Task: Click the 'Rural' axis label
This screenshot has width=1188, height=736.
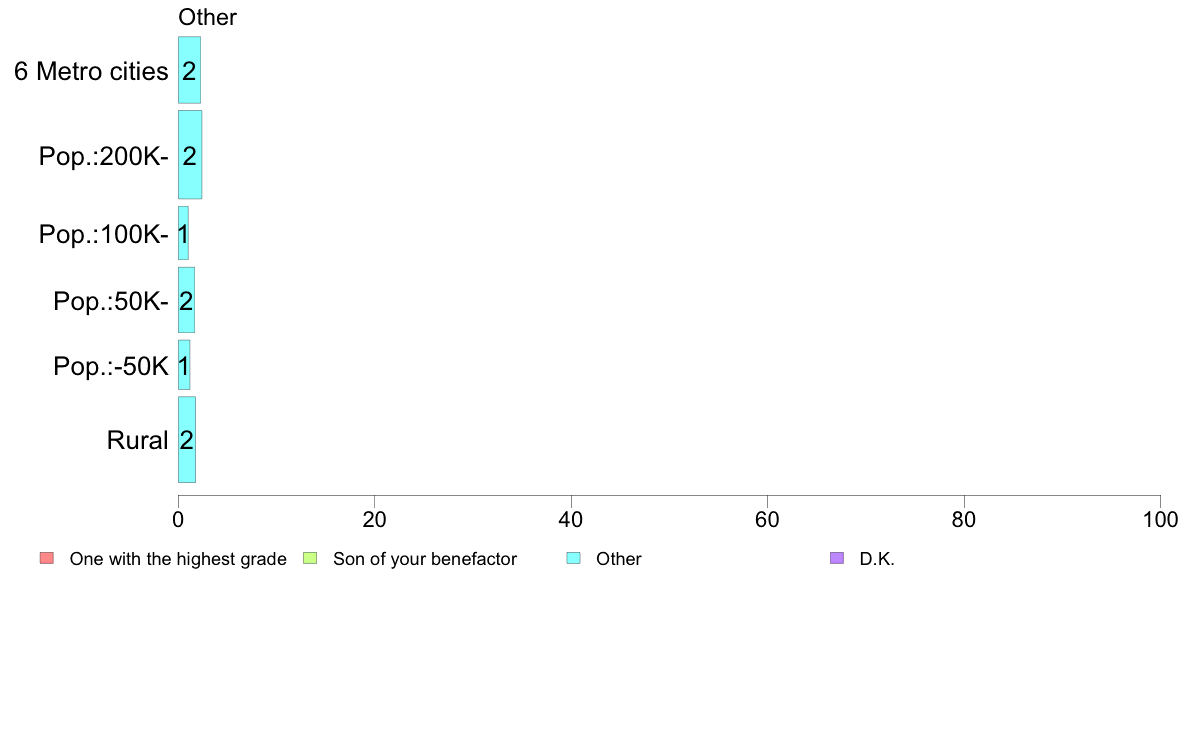Action: click(x=137, y=440)
